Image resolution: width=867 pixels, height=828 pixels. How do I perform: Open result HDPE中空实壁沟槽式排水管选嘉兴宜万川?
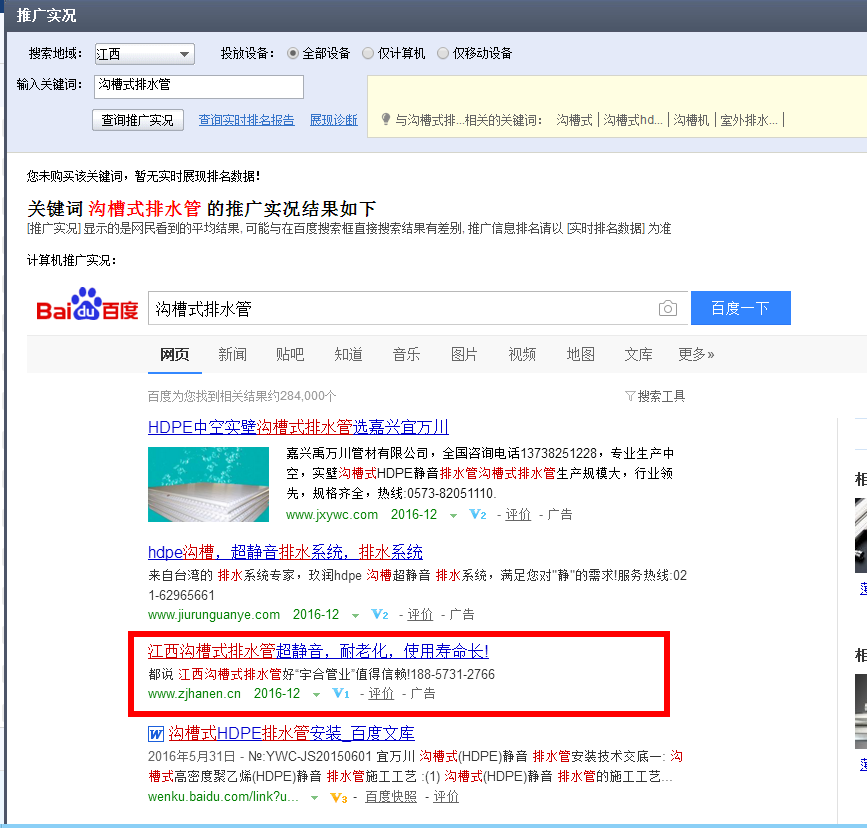pyautogui.click(x=298, y=427)
